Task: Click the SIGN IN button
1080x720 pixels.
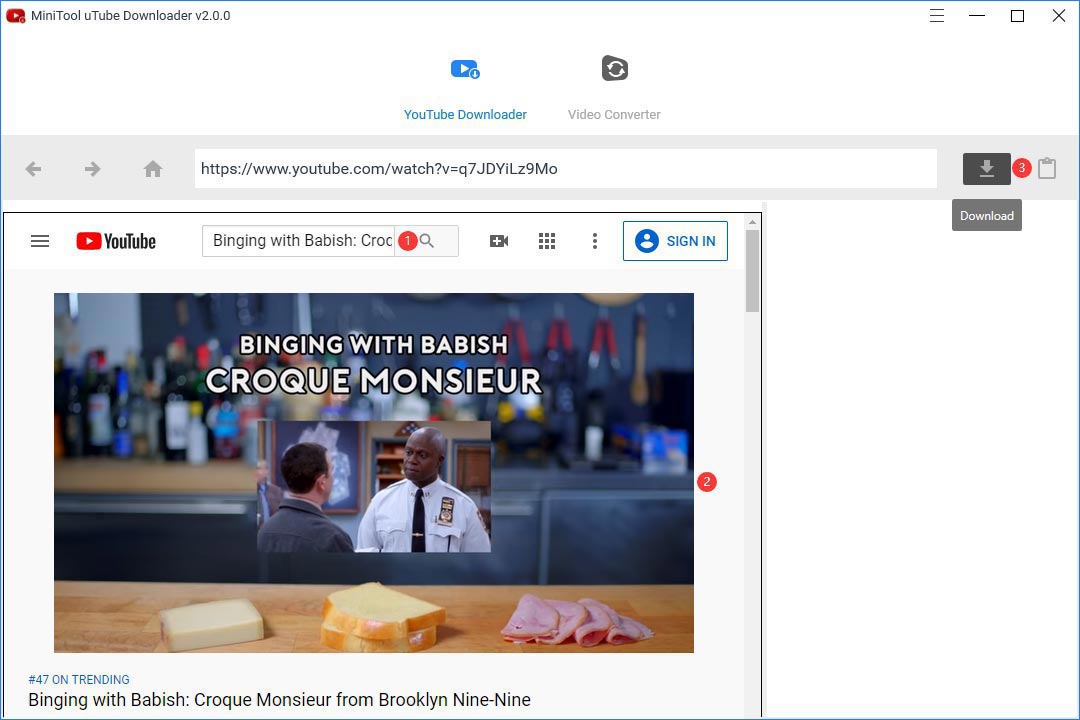Action: pos(675,240)
